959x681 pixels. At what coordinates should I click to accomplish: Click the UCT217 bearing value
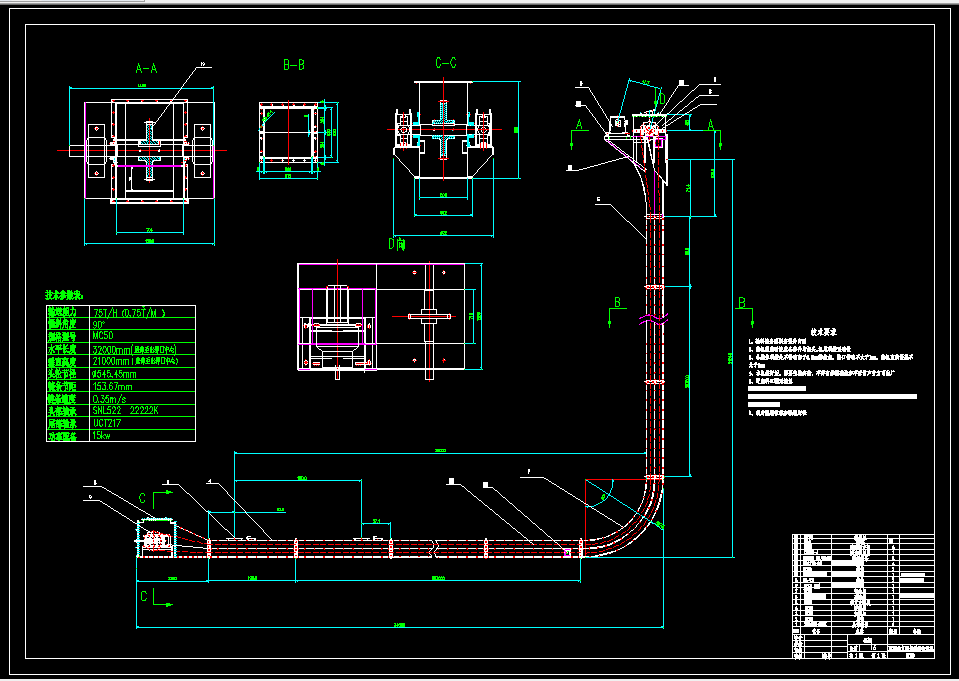[105, 423]
